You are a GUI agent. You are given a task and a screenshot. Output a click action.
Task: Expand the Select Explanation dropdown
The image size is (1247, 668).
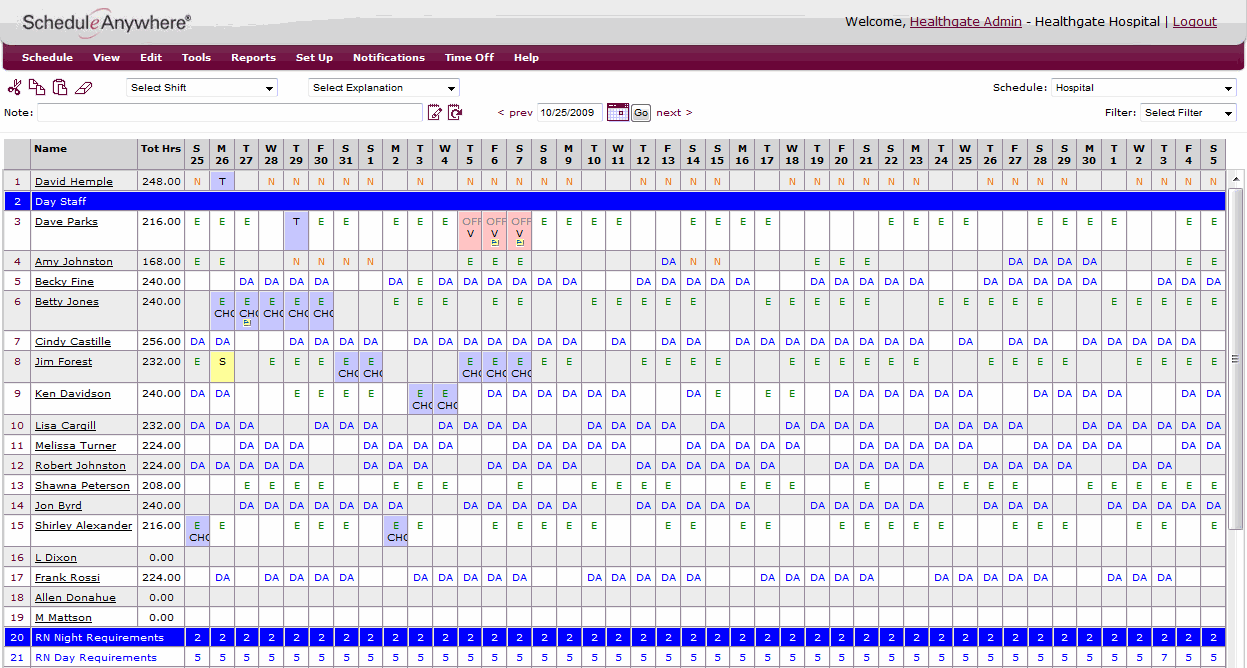tap(383, 88)
